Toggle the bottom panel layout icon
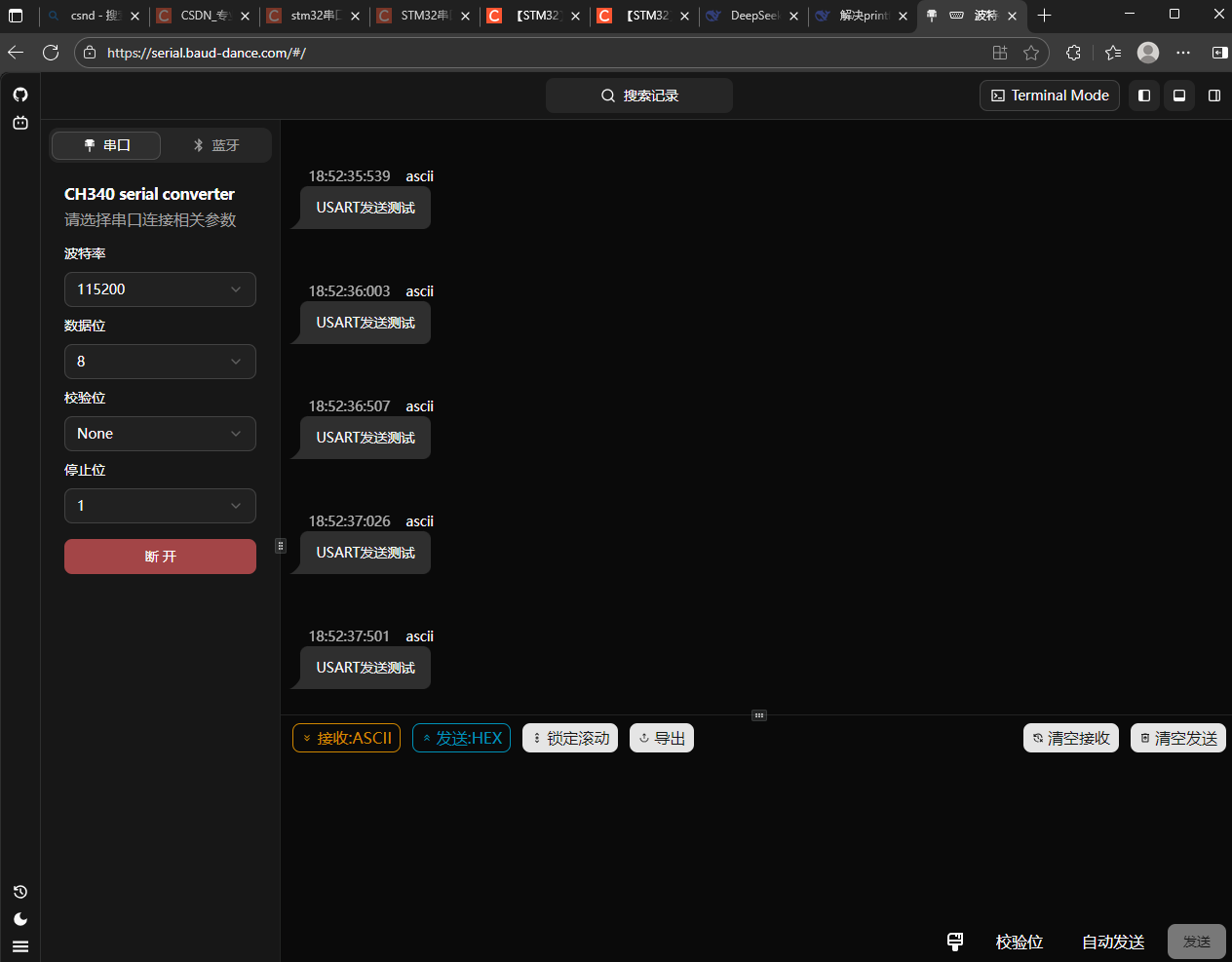 [1179, 96]
